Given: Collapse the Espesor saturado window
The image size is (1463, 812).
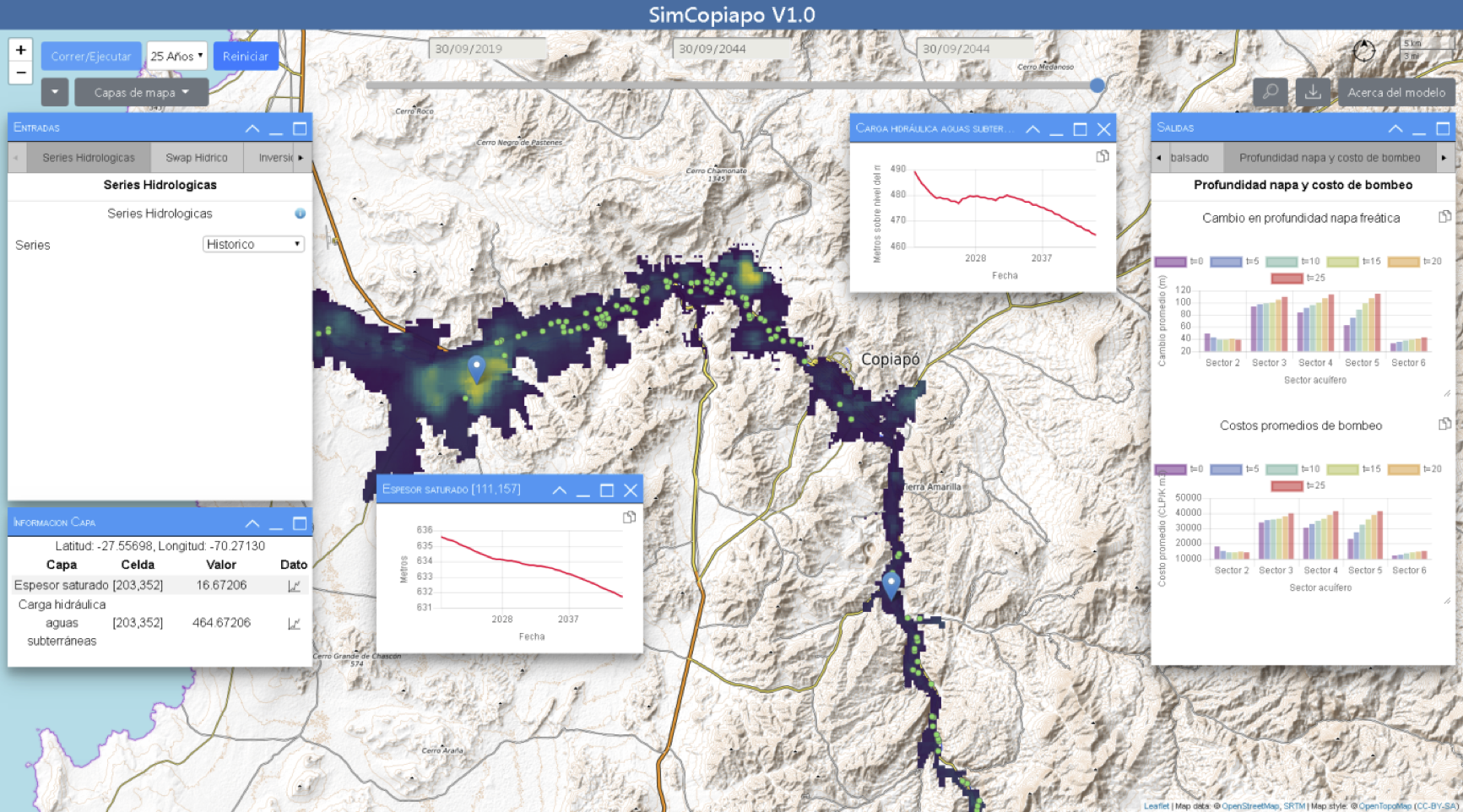Looking at the screenshot, I should [559, 490].
